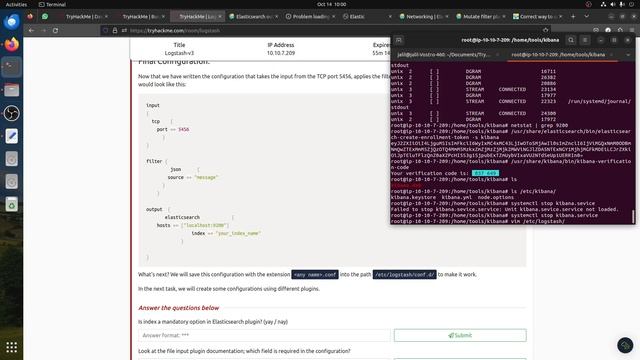The width and height of the screenshot is (640, 360).
Task: Click "your_index_name" in code block
Action: (x=239, y=233)
